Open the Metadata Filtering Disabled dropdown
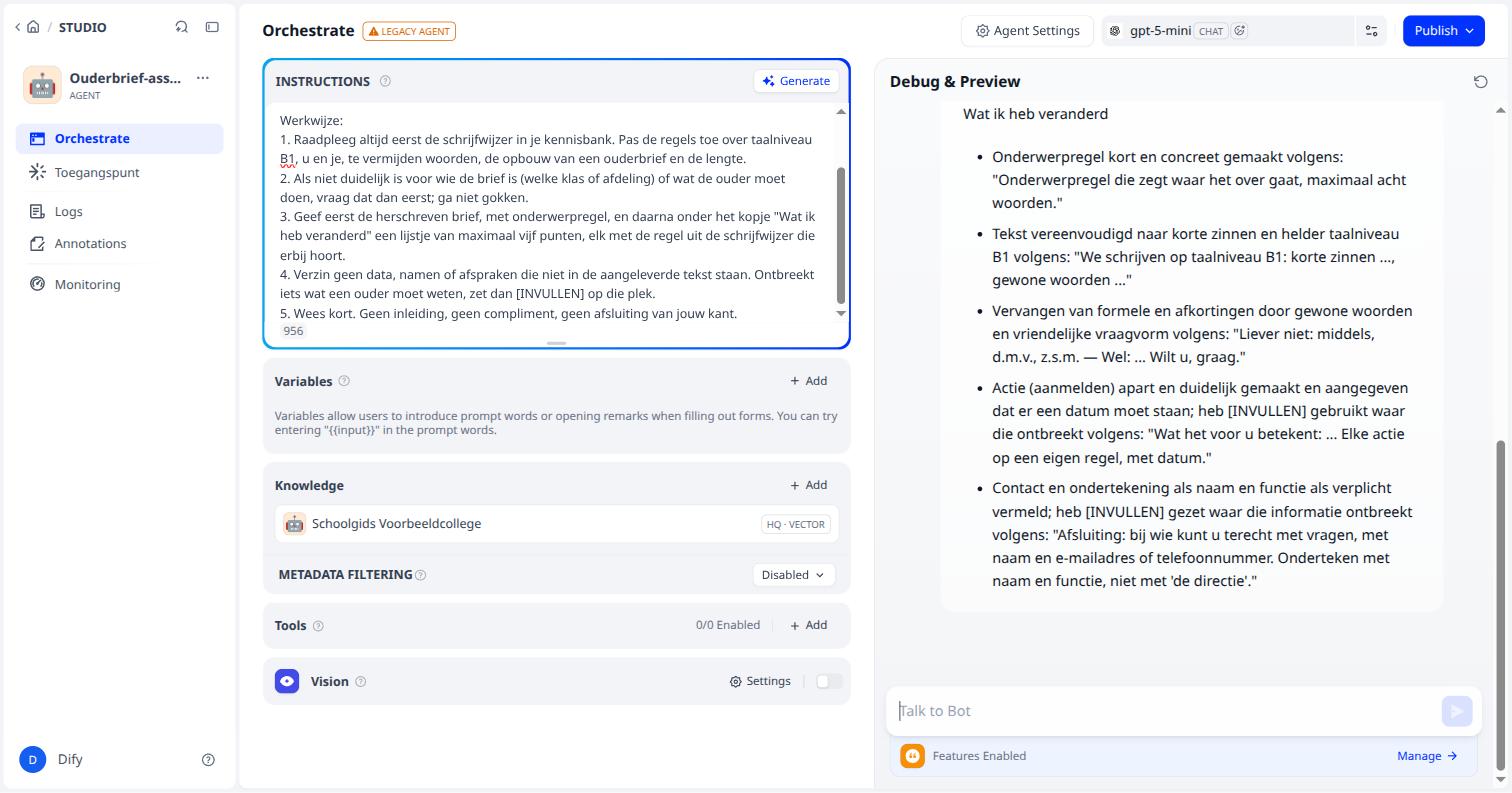The height and width of the screenshot is (793, 1512). pos(794,575)
